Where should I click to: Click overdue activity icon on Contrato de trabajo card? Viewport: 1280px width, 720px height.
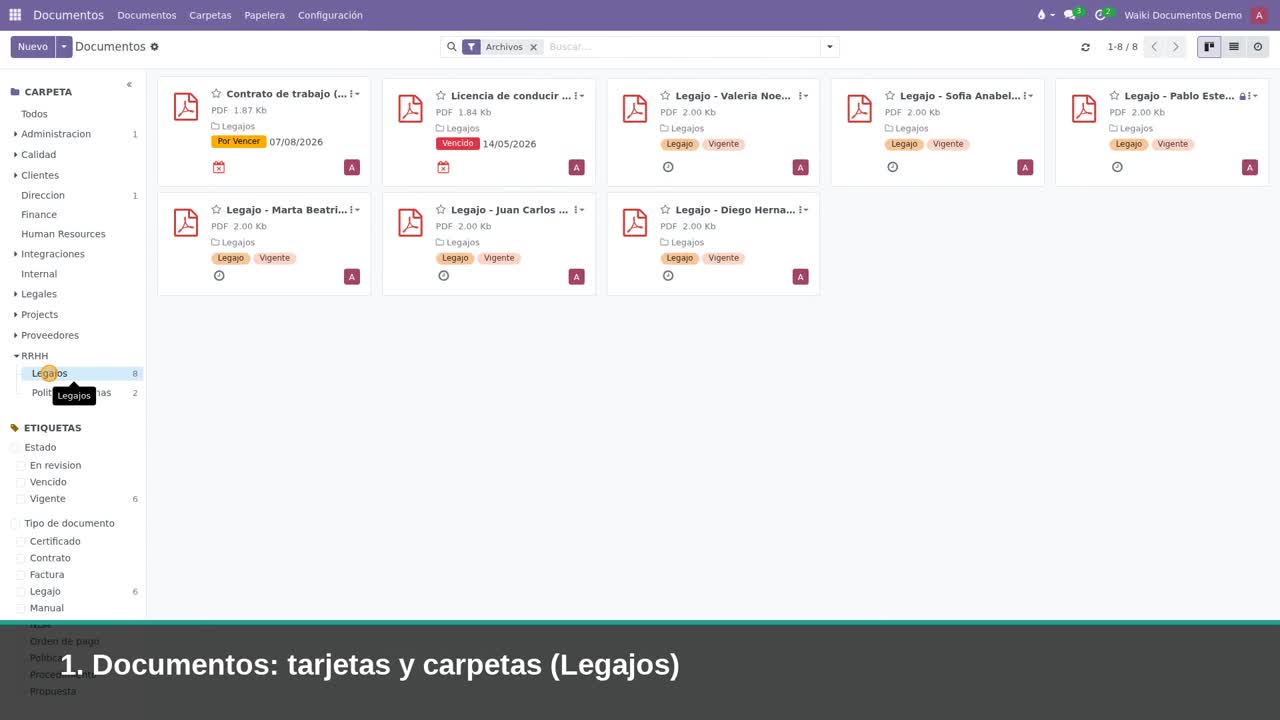tap(219, 167)
